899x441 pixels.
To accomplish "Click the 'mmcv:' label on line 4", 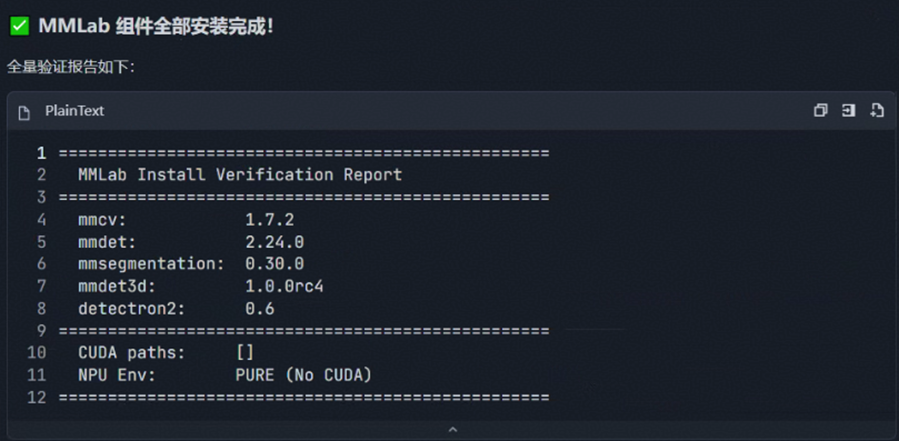I will coord(102,220).
